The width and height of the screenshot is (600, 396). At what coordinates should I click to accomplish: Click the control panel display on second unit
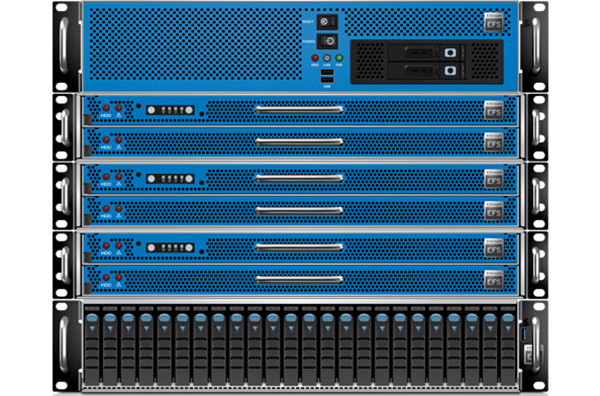click(x=170, y=110)
